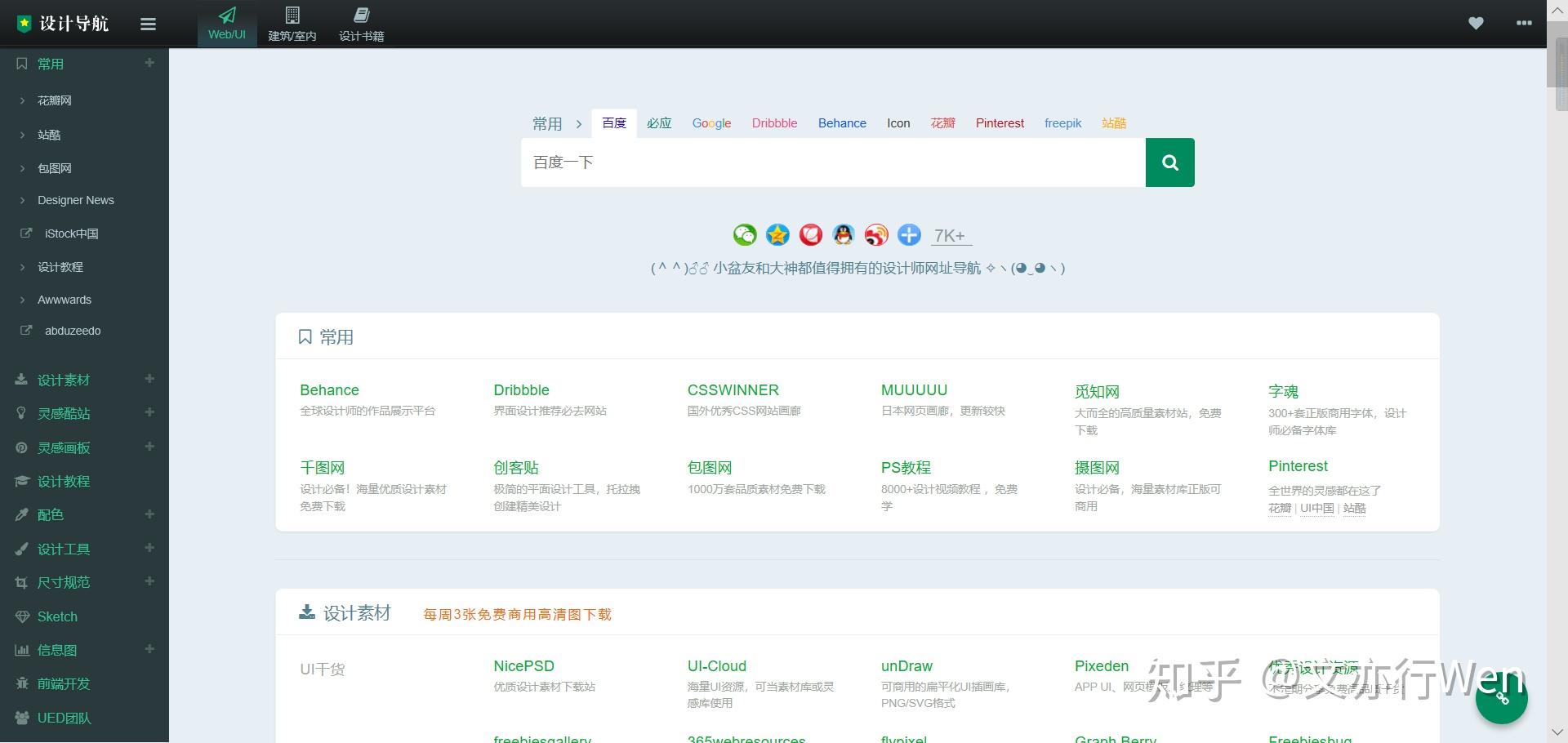Select the 百度 search engine tab
The height and width of the screenshot is (743, 1568).
pos(614,123)
